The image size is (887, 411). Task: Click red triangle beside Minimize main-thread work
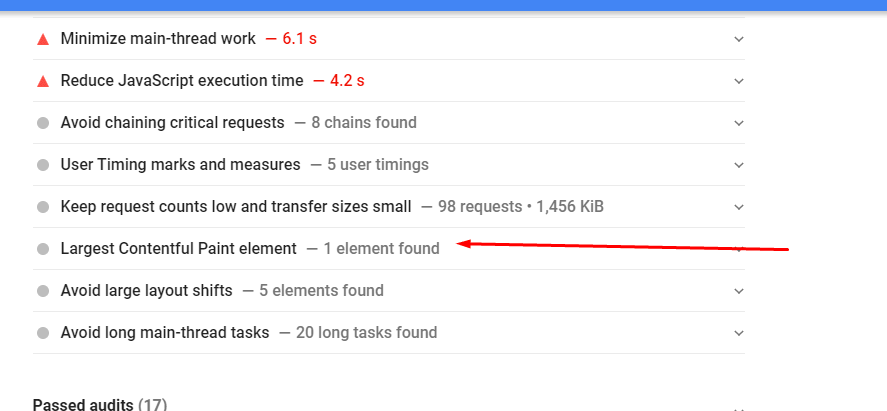(43, 39)
